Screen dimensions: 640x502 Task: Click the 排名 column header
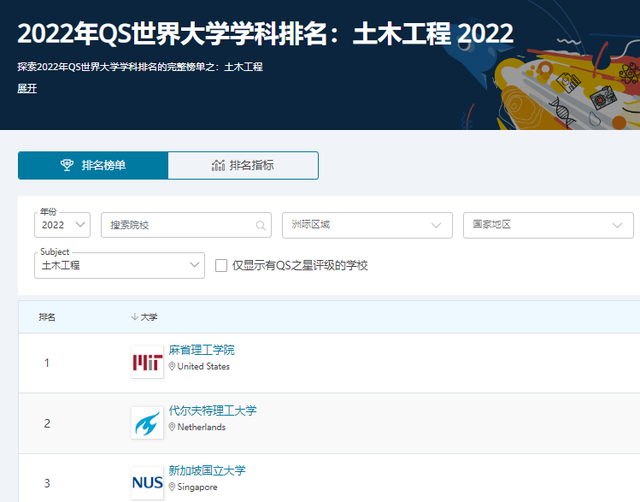(47, 317)
